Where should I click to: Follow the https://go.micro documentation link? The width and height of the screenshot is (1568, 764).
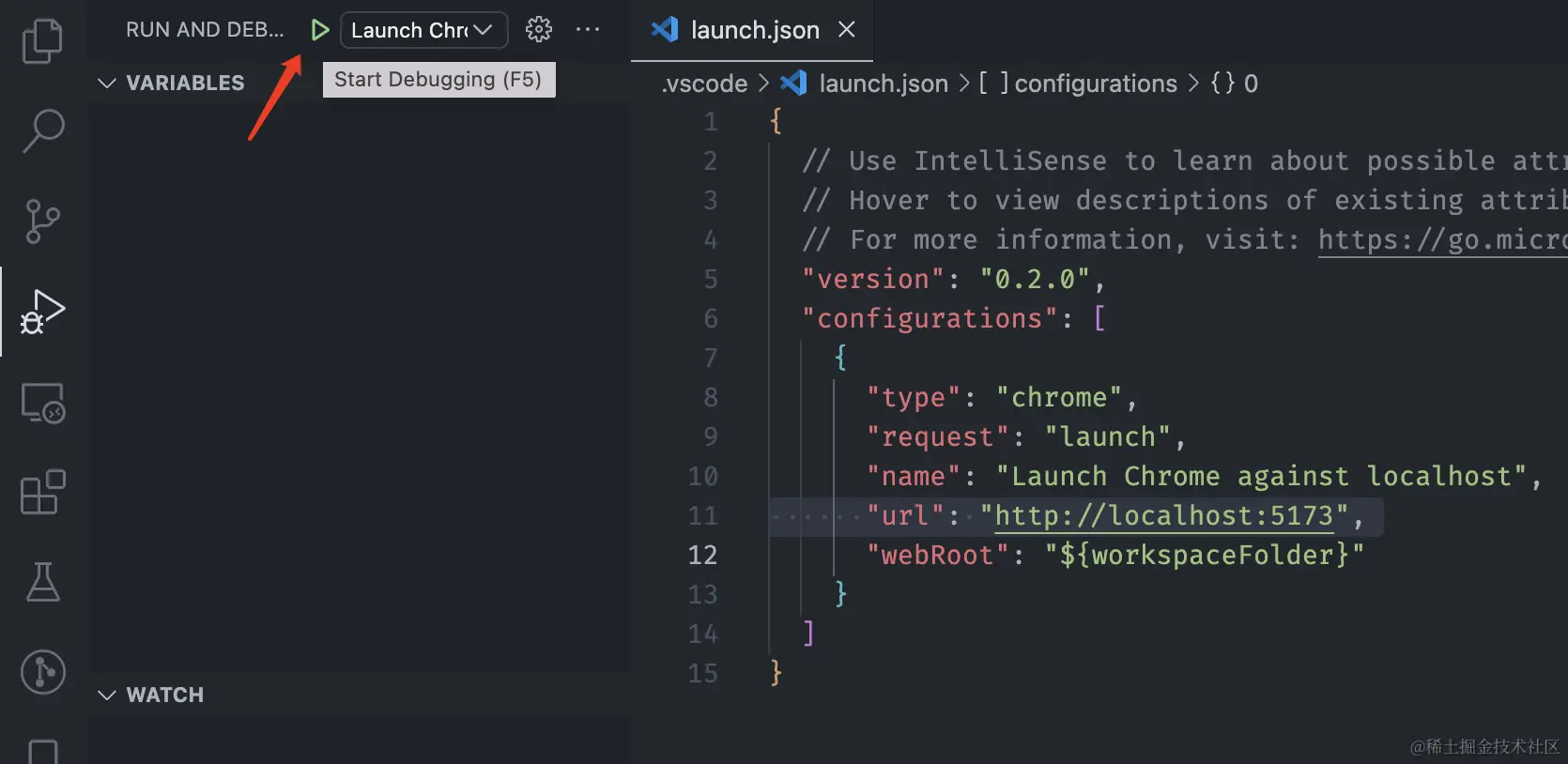(x=1442, y=240)
